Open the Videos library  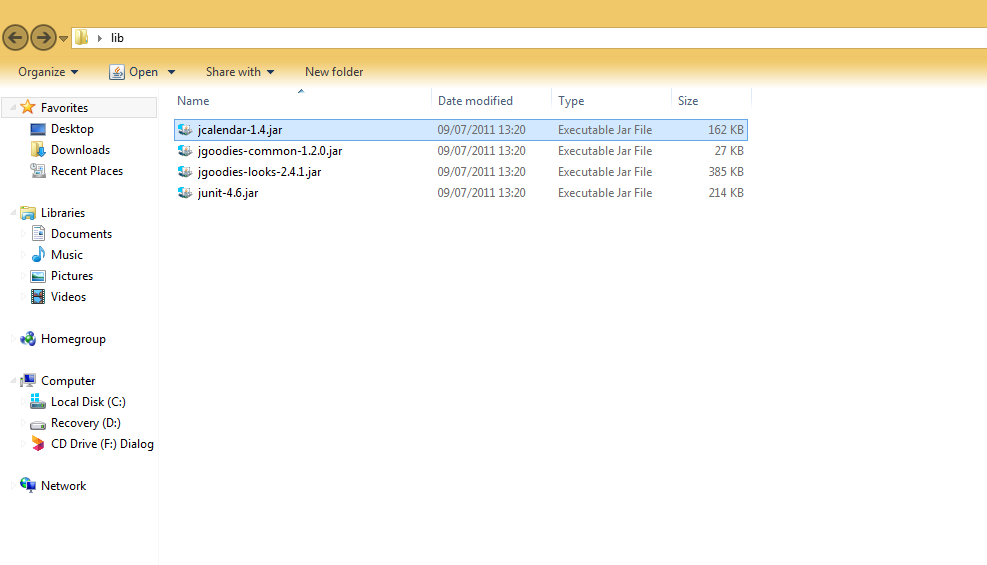68,296
